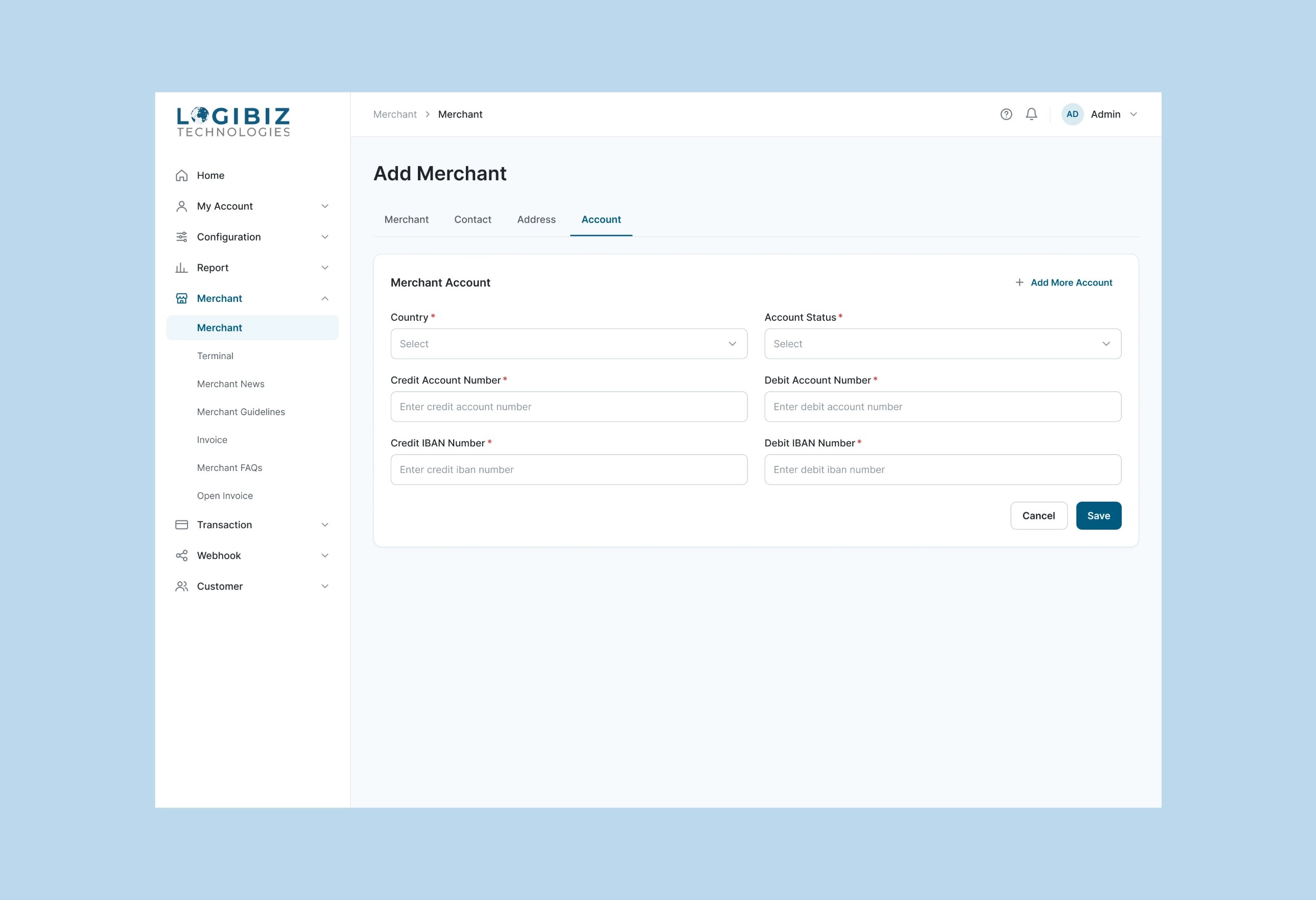Click the AD avatar circle
This screenshot has height=900, width=1316.
(x=1072, y=114)
